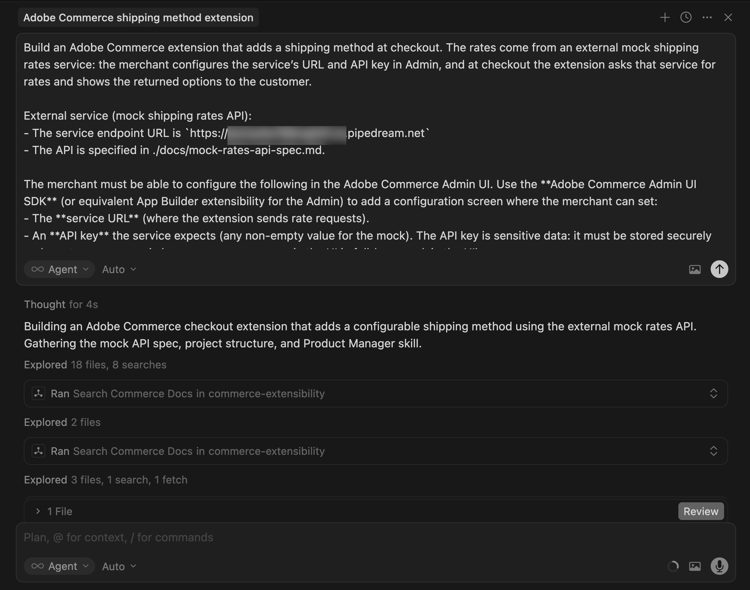This screenshot has height=590, width=750.
Task: Click the Review button
Action: [x=700, y=511]
